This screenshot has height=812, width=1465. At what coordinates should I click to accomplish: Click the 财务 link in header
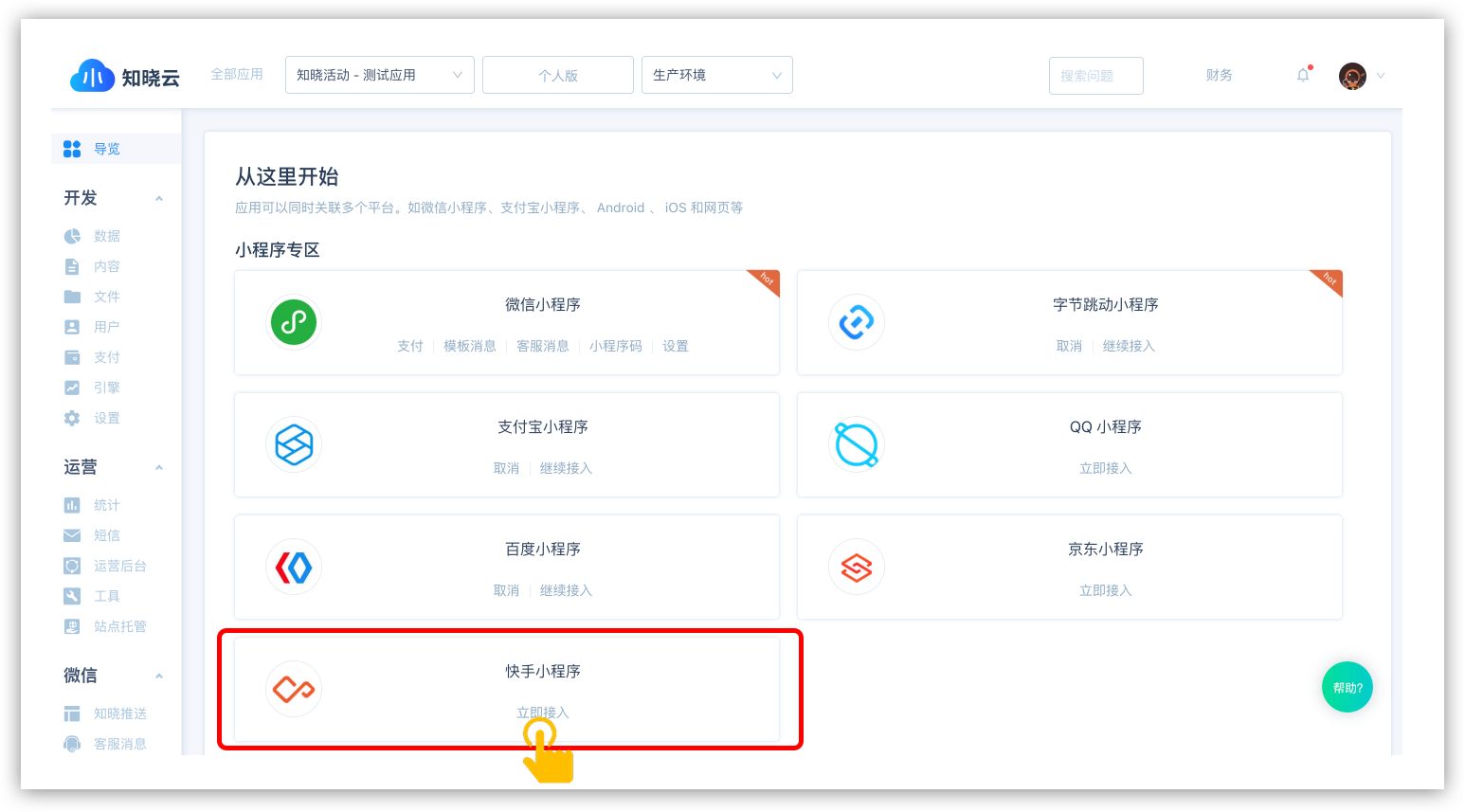(1220, 75)
